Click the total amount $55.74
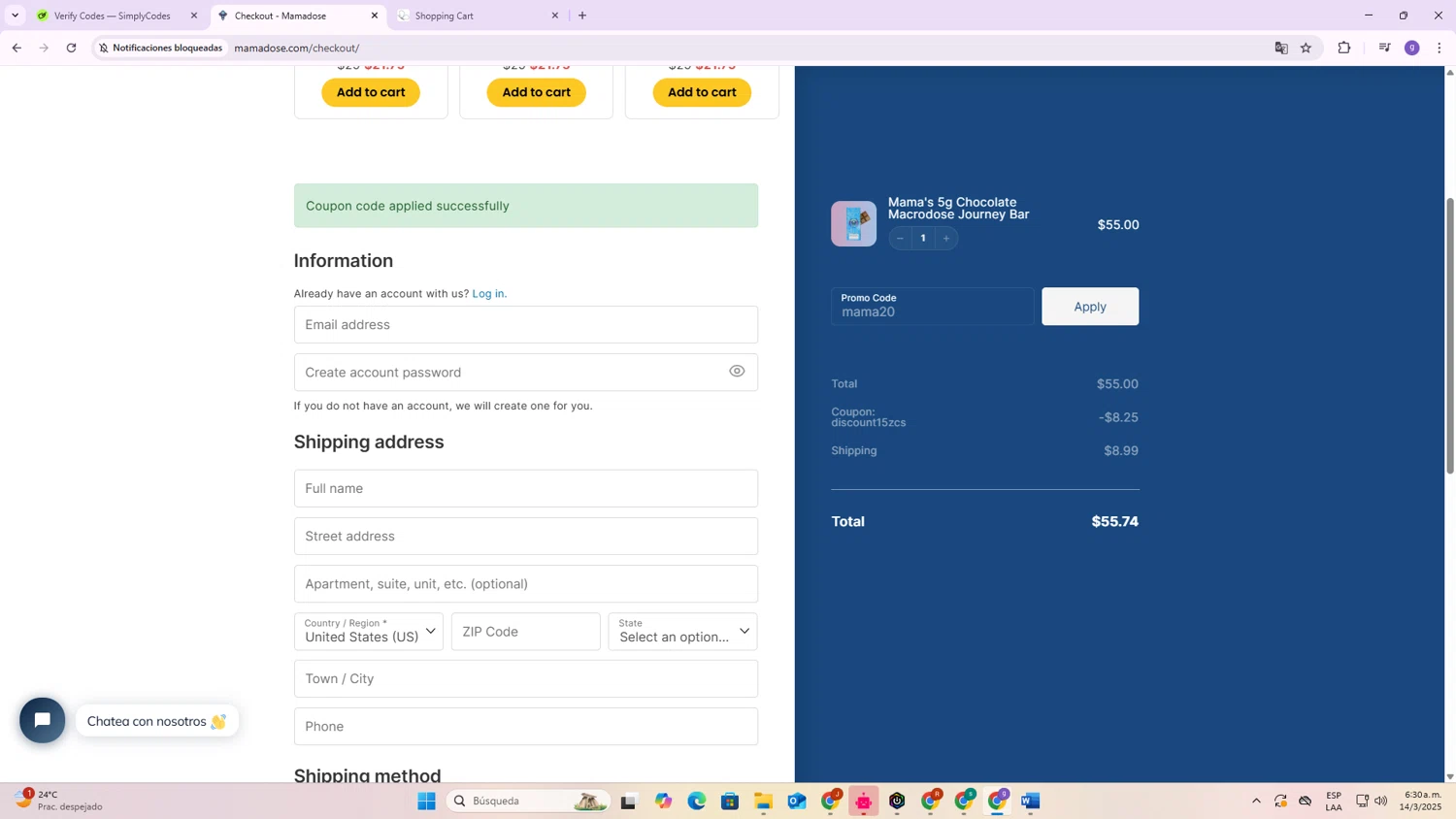This screenshot has height=819, width=1456. 1115,521
